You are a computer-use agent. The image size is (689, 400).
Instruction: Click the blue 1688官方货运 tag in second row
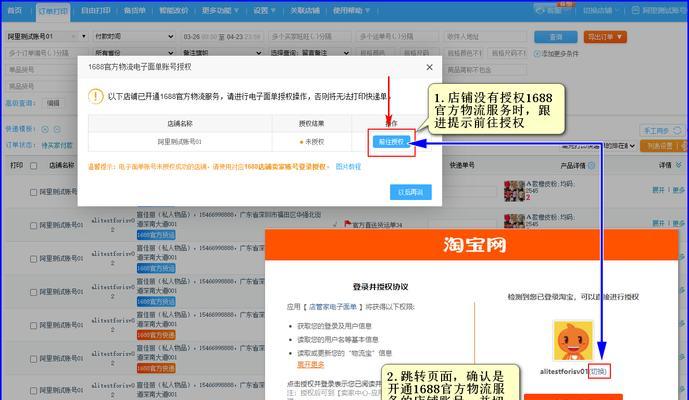point(156,235)
